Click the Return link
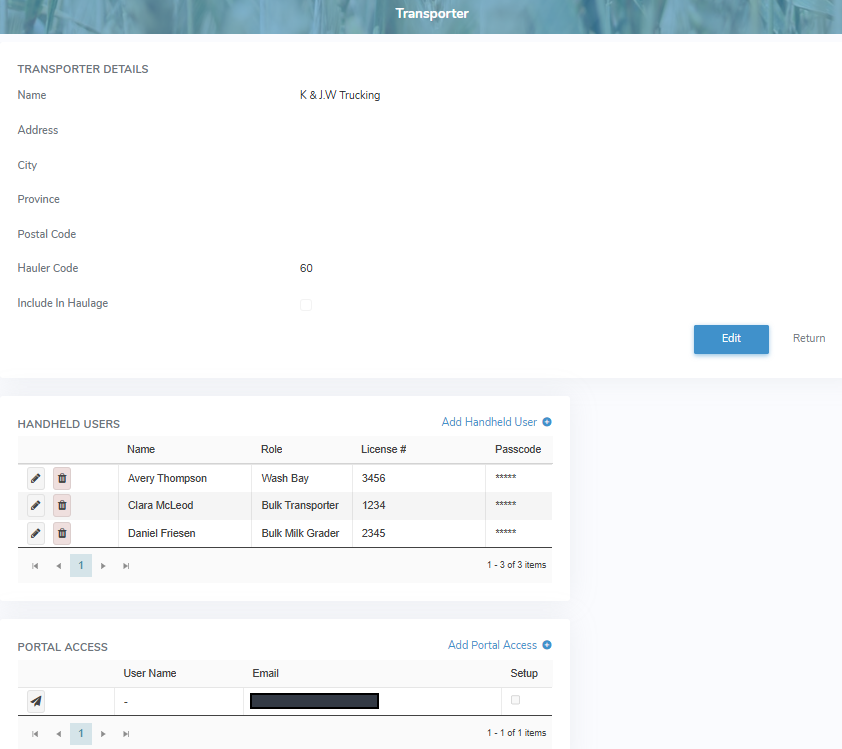The width and height of the screenshot is (842, 749). pyautogui.click(x=809, y=338)
